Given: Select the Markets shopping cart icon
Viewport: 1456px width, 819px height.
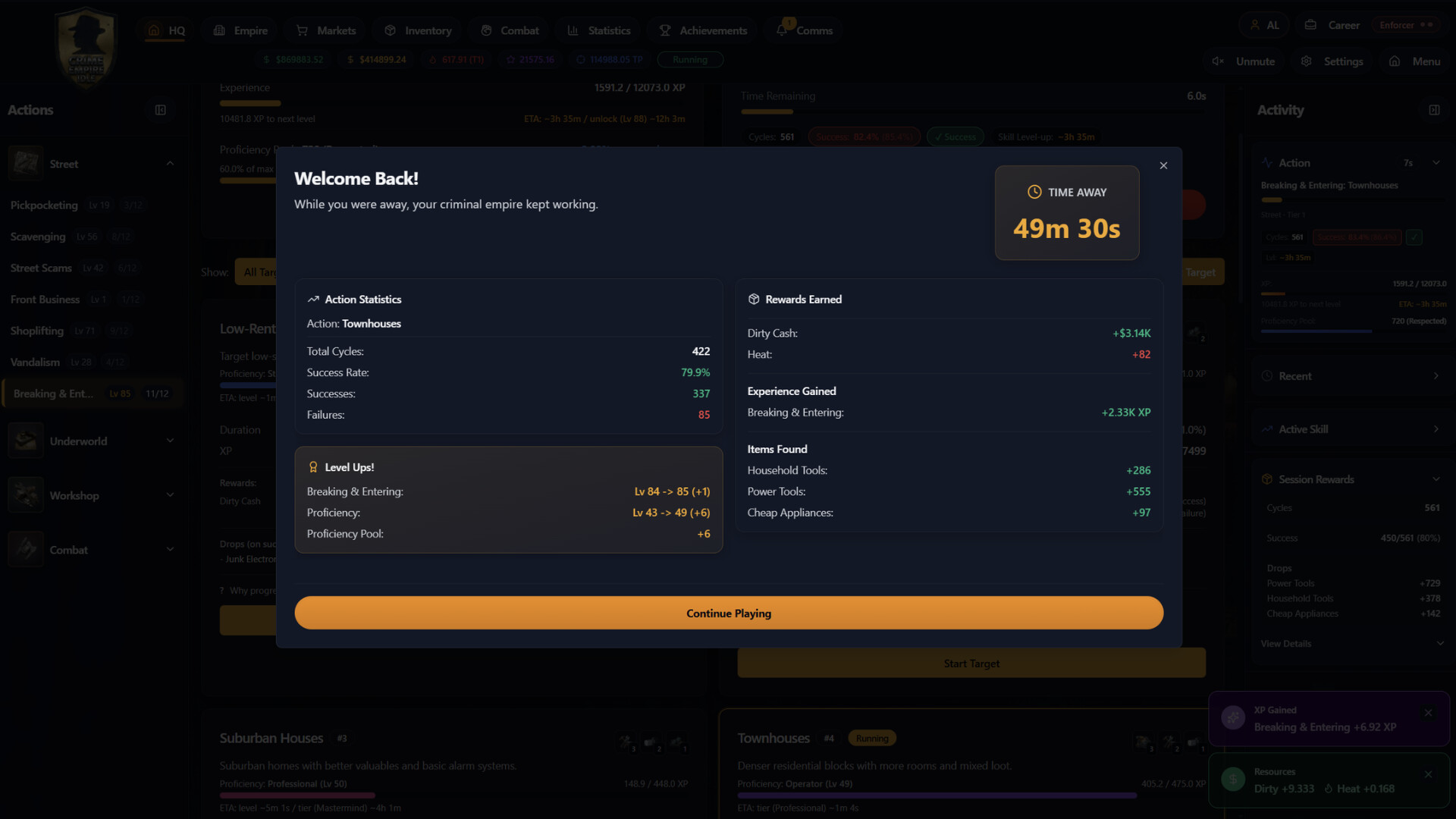Looking at the screenshot, I should (303, 30).
